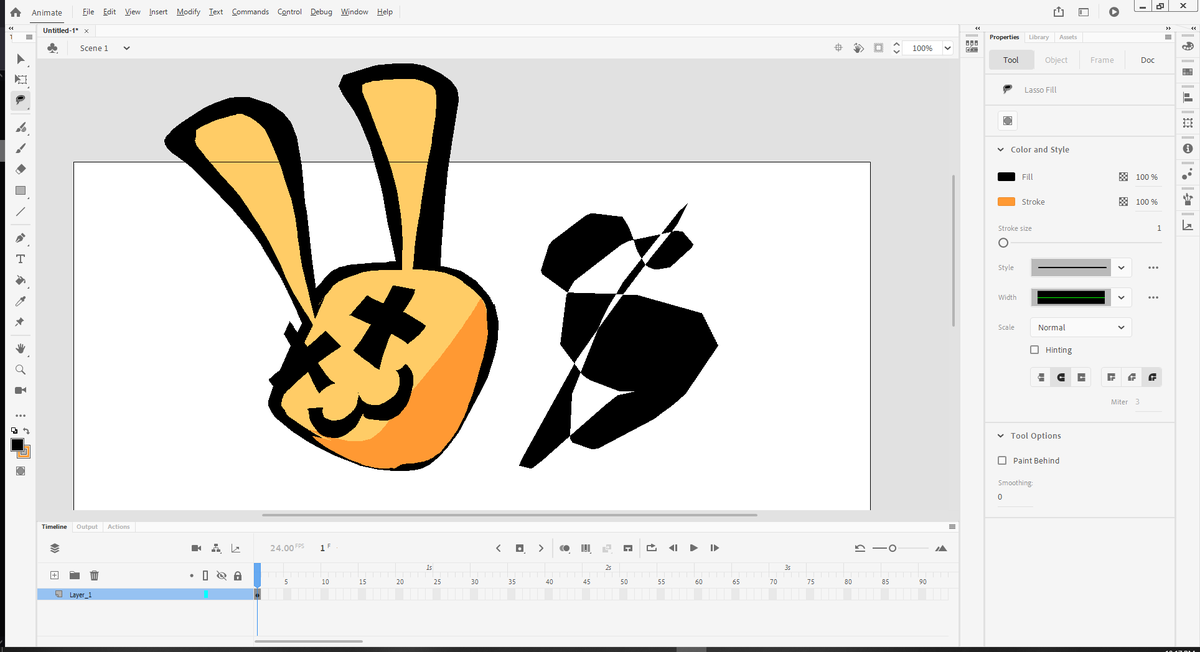The height and width of the screenshot is (652, 1200).
Task: Select the Rectangle tool
Action: pos(20,190)
